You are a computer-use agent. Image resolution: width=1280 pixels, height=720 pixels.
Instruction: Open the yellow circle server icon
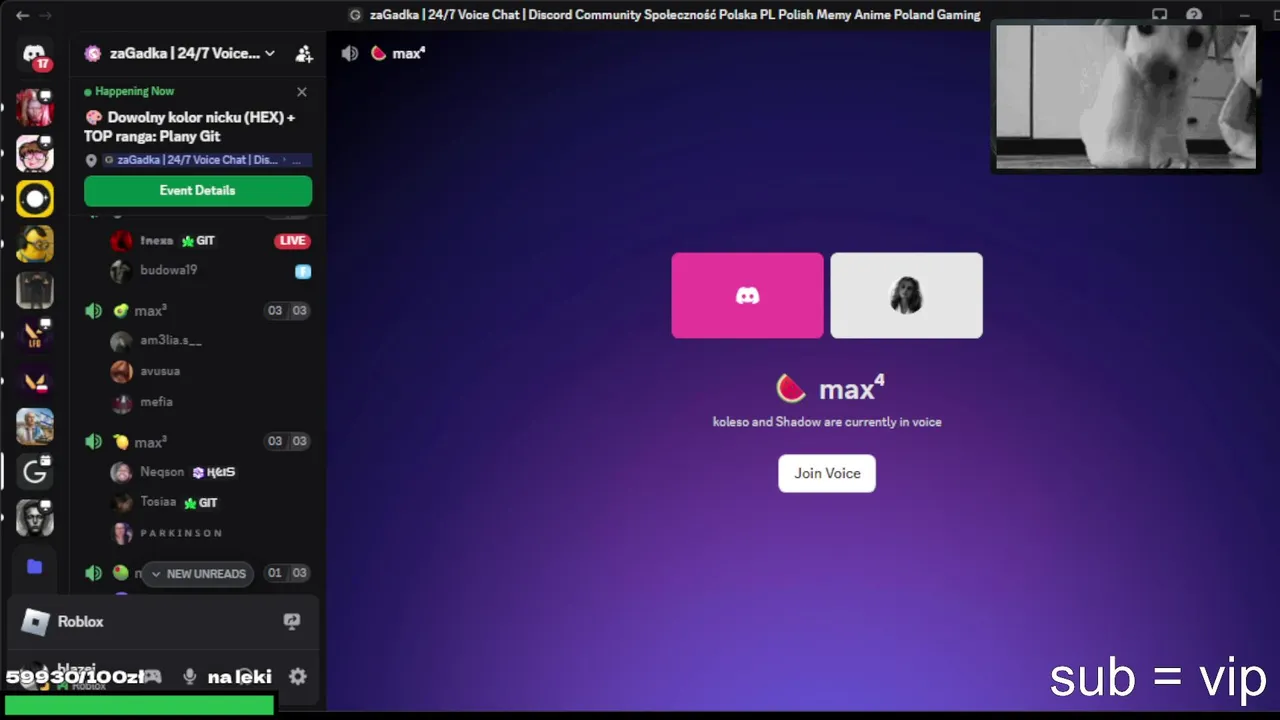[x=35, y=198]
